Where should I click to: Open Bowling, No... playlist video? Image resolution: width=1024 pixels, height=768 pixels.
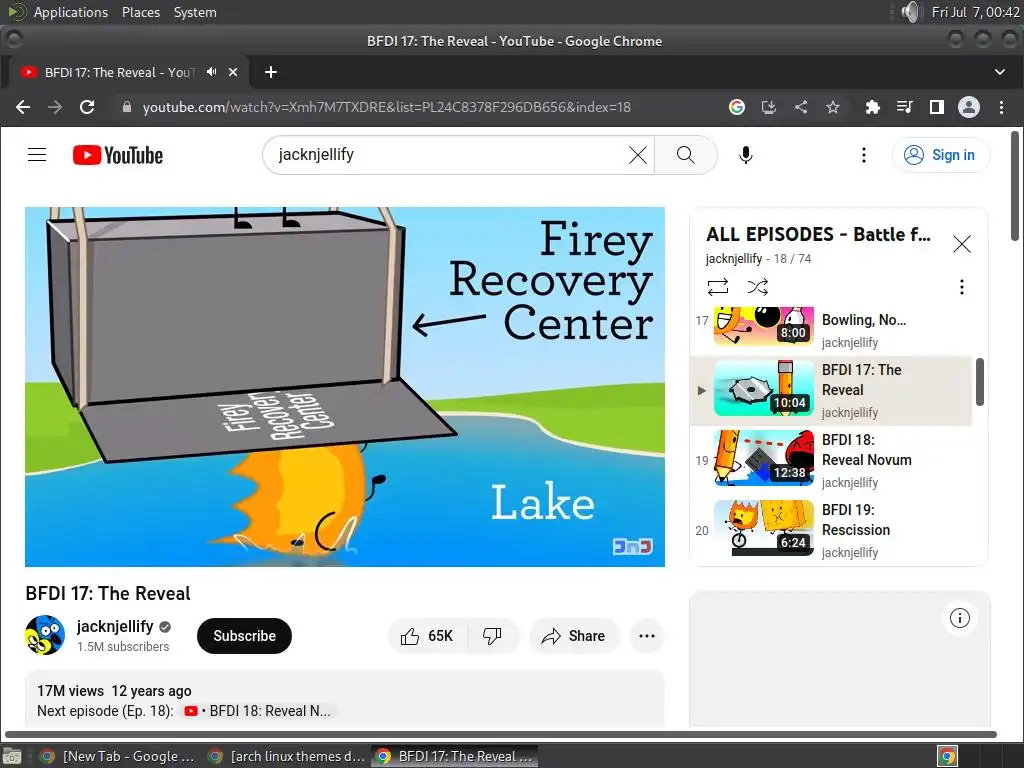pyautogui.click(x=831, y=329)
